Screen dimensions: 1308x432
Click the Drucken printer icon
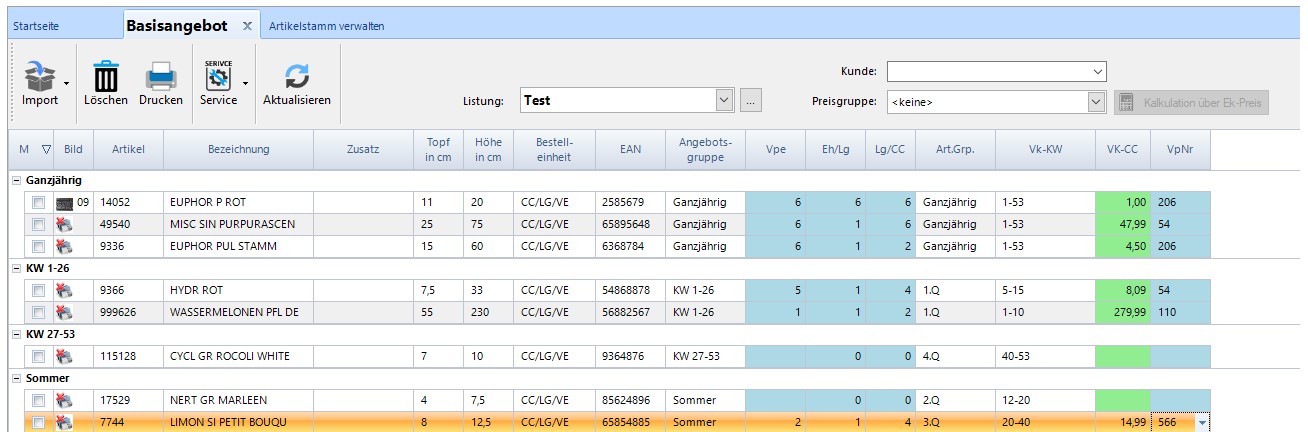(x=161, y=75)
